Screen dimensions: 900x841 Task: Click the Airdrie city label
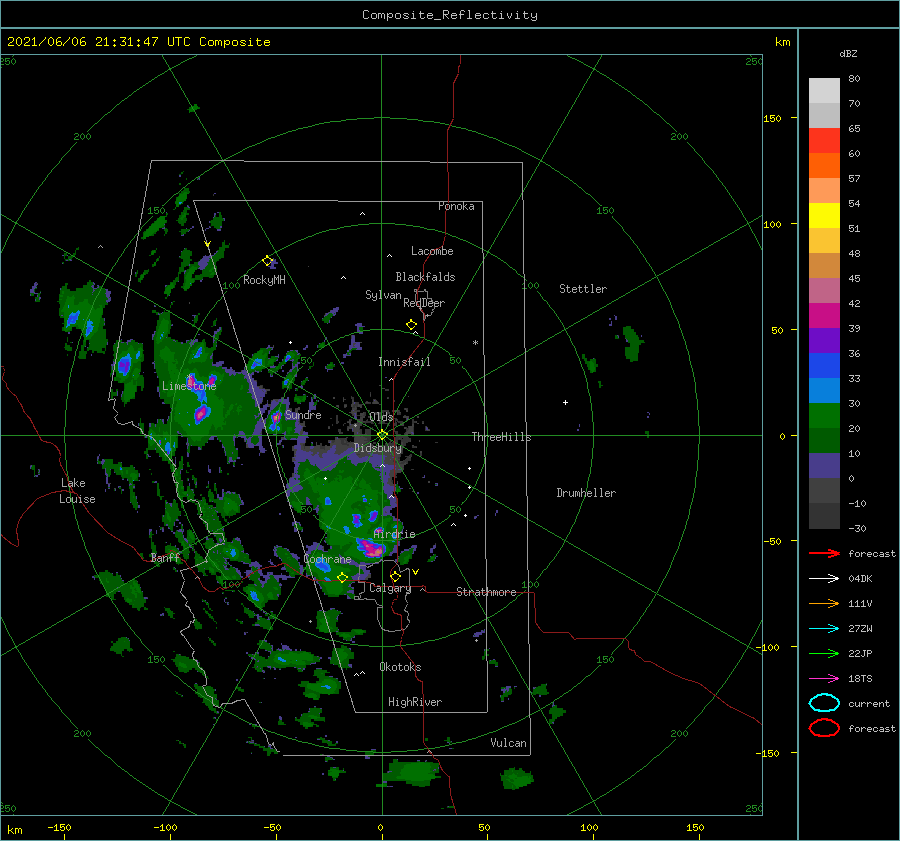[x=394, y=534]
